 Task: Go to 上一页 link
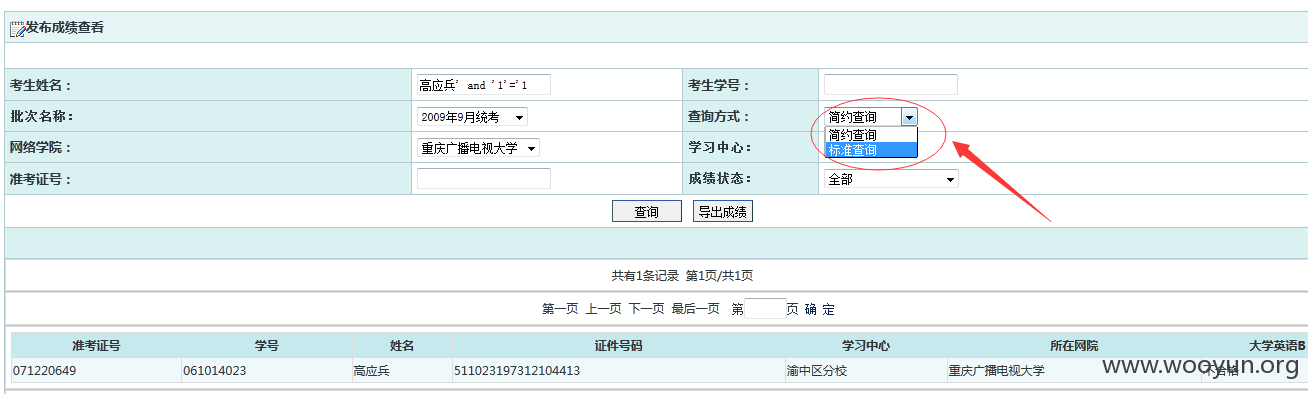tap(603, 309)
